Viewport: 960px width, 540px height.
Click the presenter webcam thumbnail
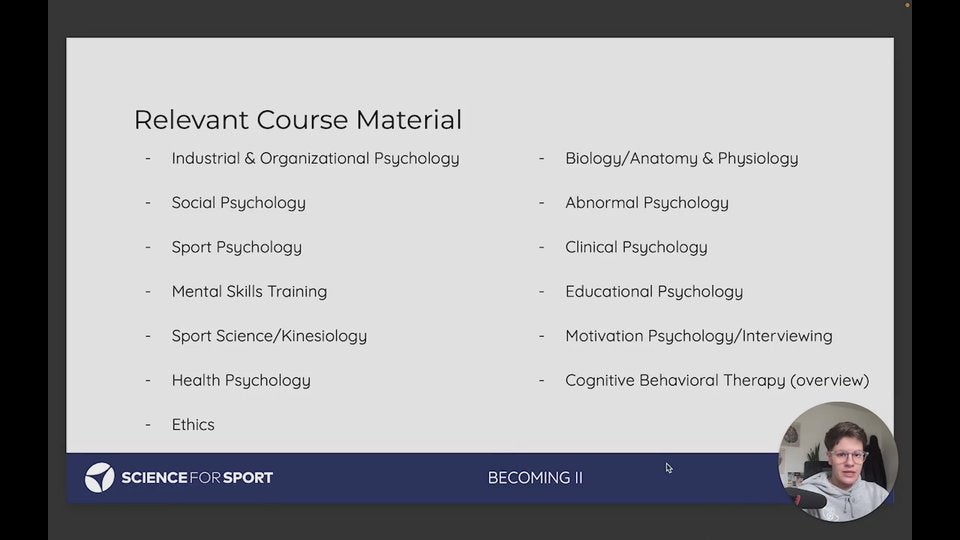[x=838, y=462]
